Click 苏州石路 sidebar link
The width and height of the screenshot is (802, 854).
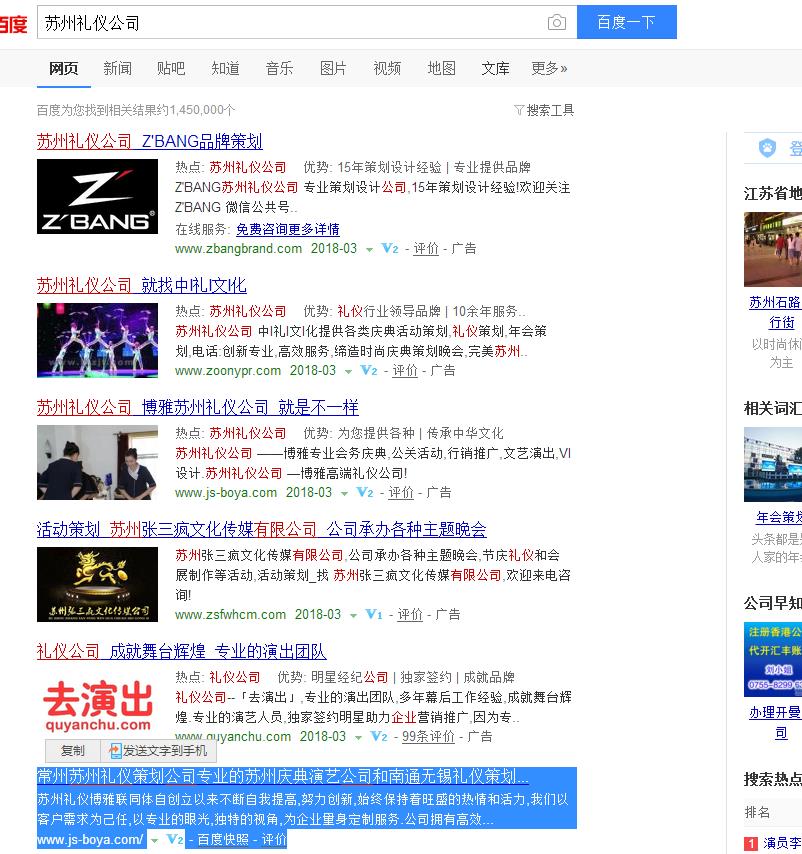click(x=775, y=303)
